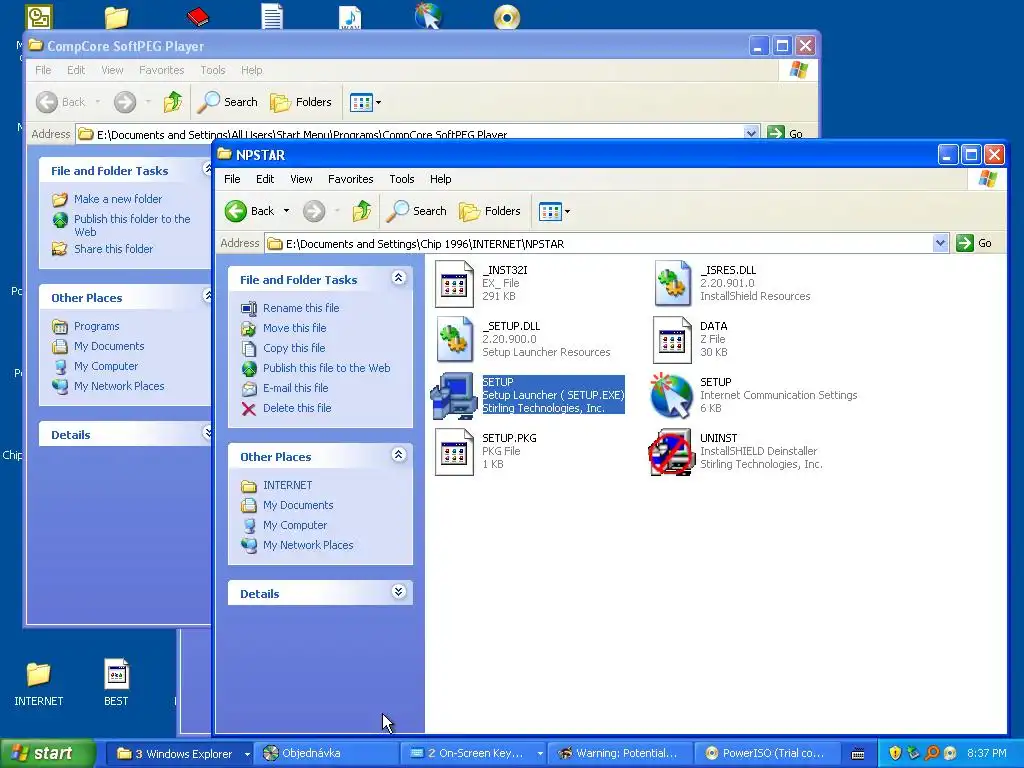Viewport: 1024px width, 768px height.
Task: Select the red book desktop icon
Action: (x=197, y=16)
